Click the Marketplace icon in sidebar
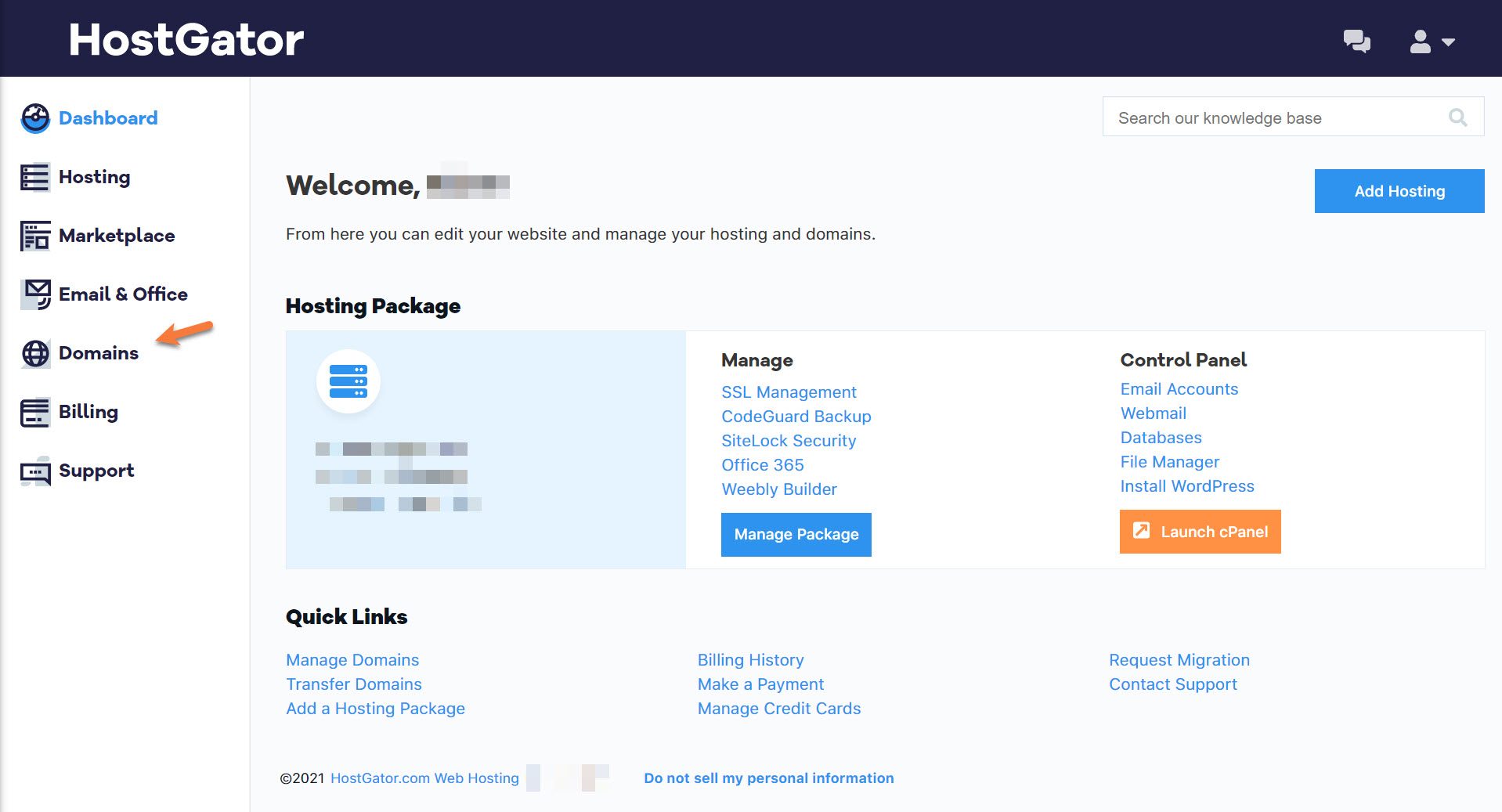This screenshot has height=812, width=1502. 35,236
